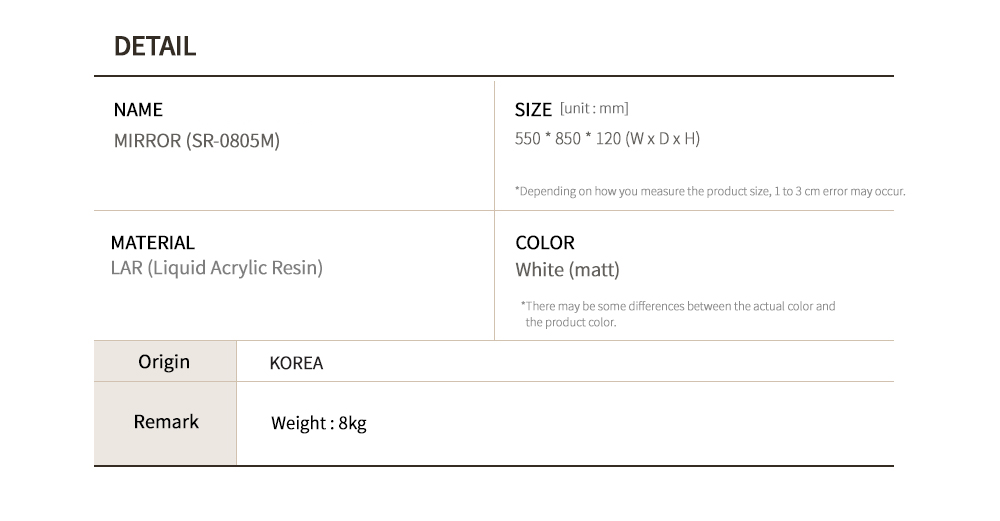1000x521 pixels.
Task: Click the 550 * 850 * 120 dimensions text
Action: 568,138
